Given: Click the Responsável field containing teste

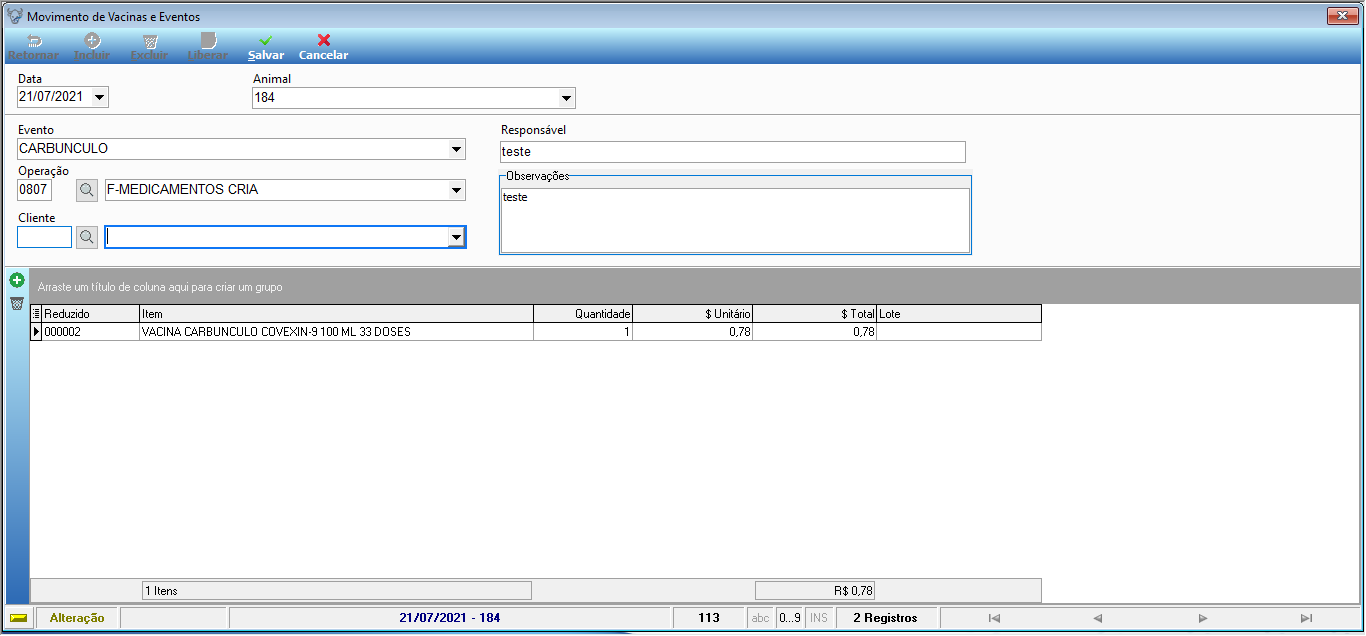Looking at the screenshot, I should (733, 152).
